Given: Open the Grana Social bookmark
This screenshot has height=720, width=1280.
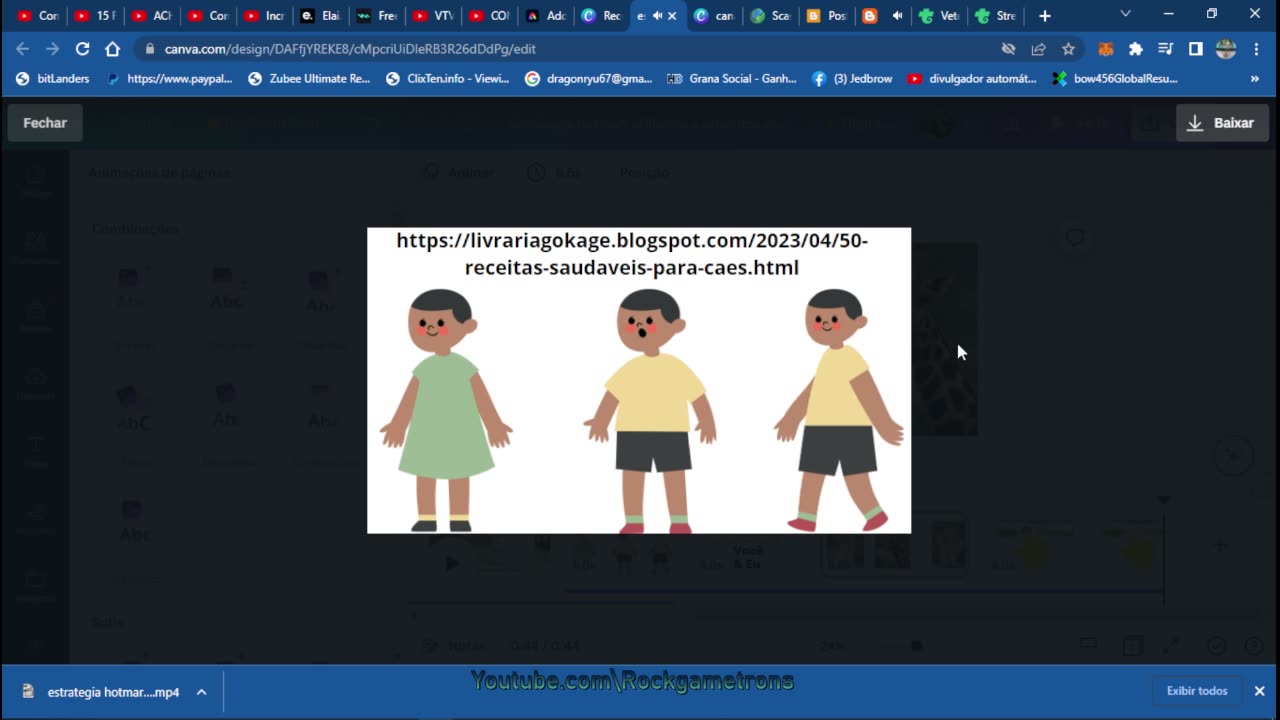Looking at the screenshot, I should [x=732, y=78].
